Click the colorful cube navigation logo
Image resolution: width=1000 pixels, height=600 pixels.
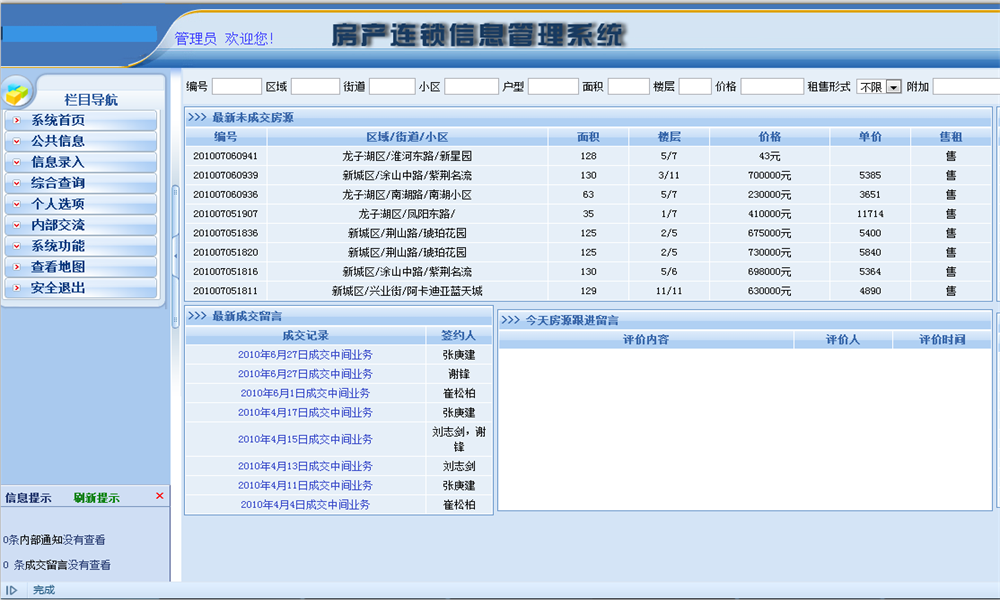tap(17, 93)
